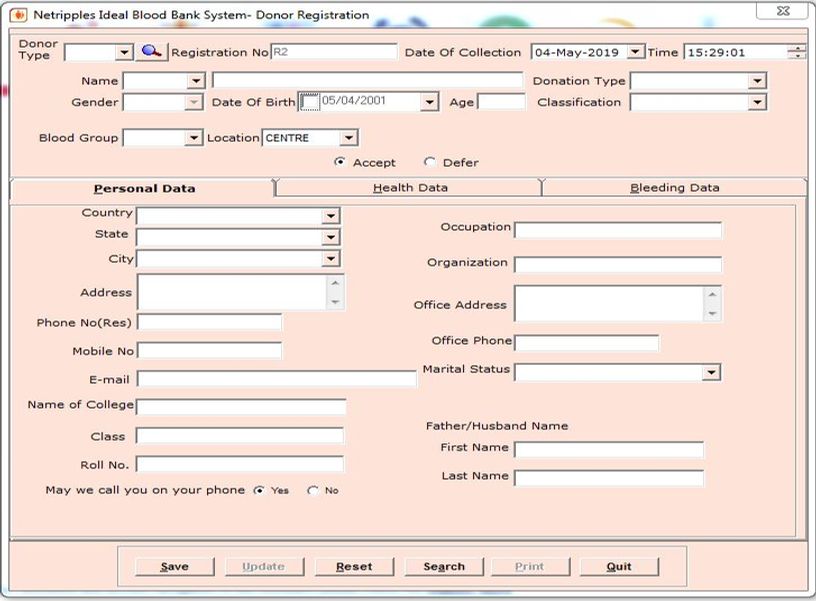
Task: Click the Age input field
Action: coord(502,102)
